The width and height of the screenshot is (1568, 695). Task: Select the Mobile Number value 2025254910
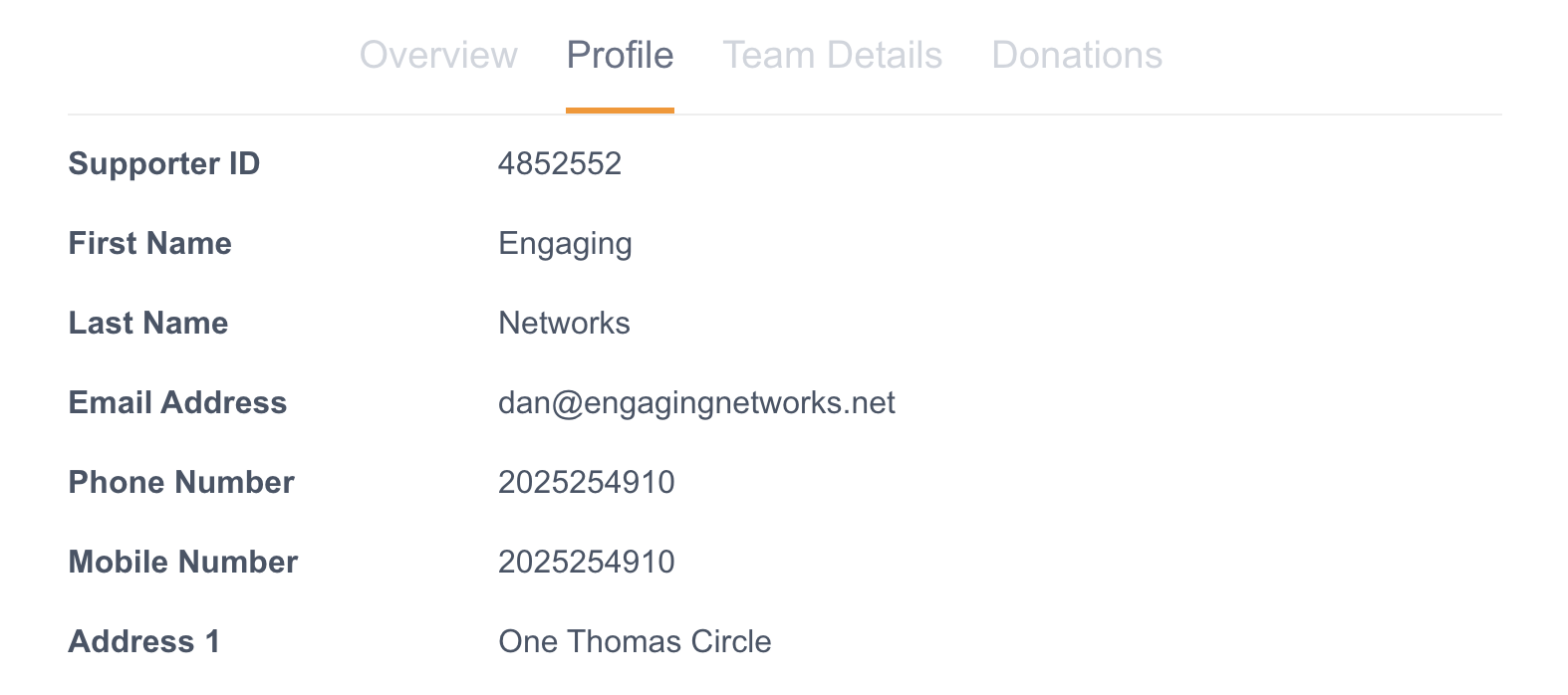pos(587,562)
